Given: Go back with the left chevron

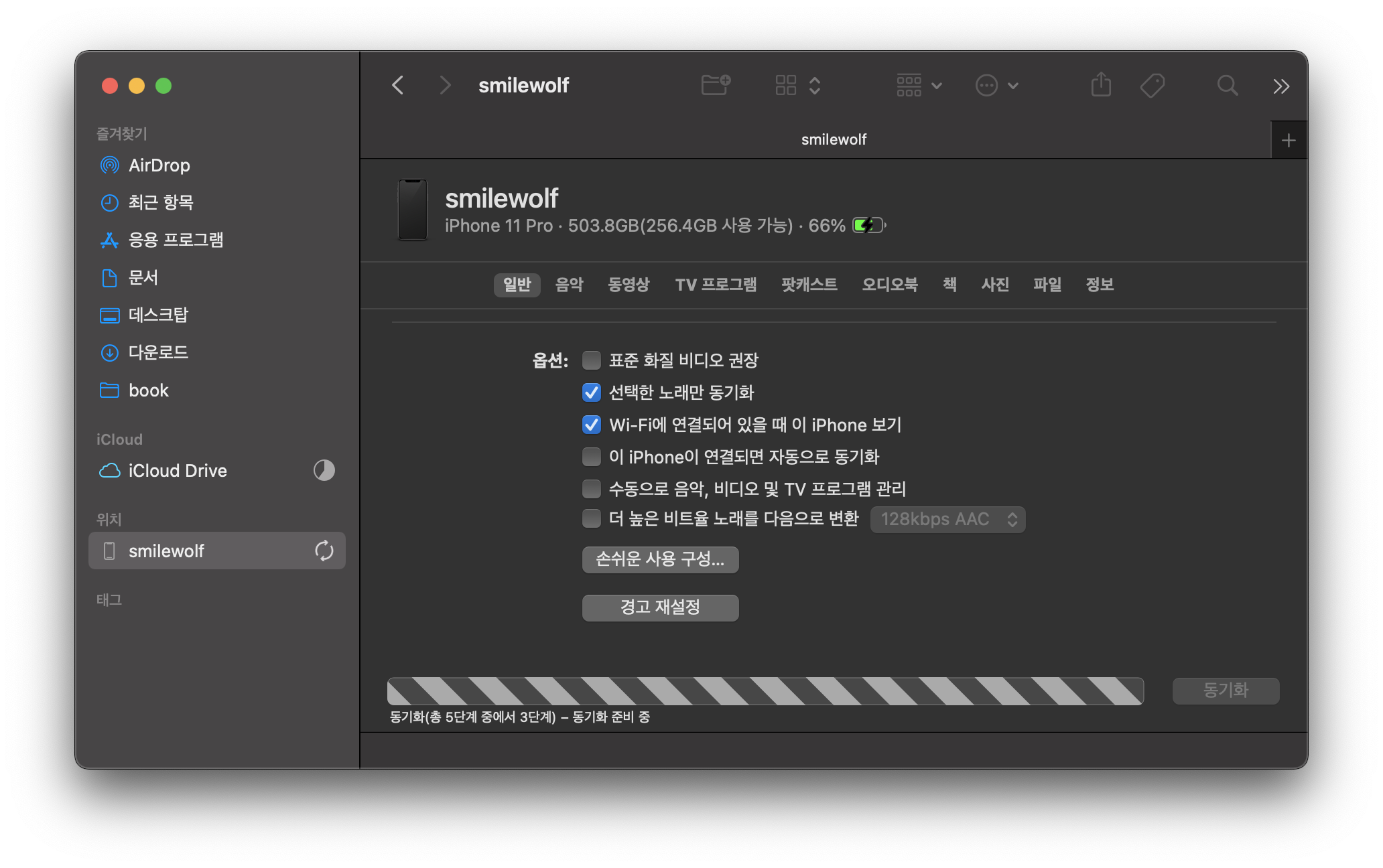Looking at the screenshot, I should click(x=398, y=85).
